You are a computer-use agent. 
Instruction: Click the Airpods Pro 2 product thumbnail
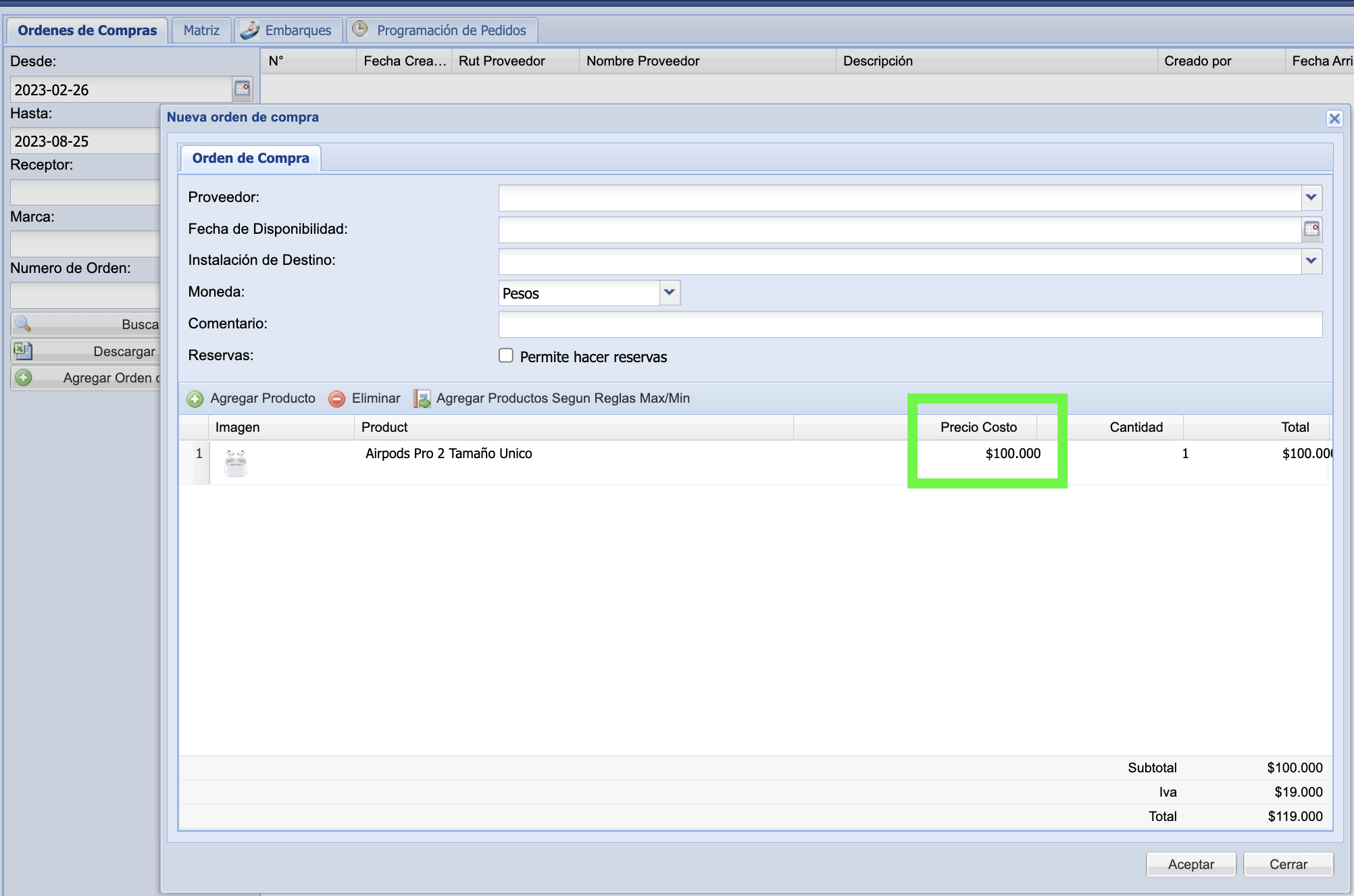pyautogui.click(x=236, y=463)
